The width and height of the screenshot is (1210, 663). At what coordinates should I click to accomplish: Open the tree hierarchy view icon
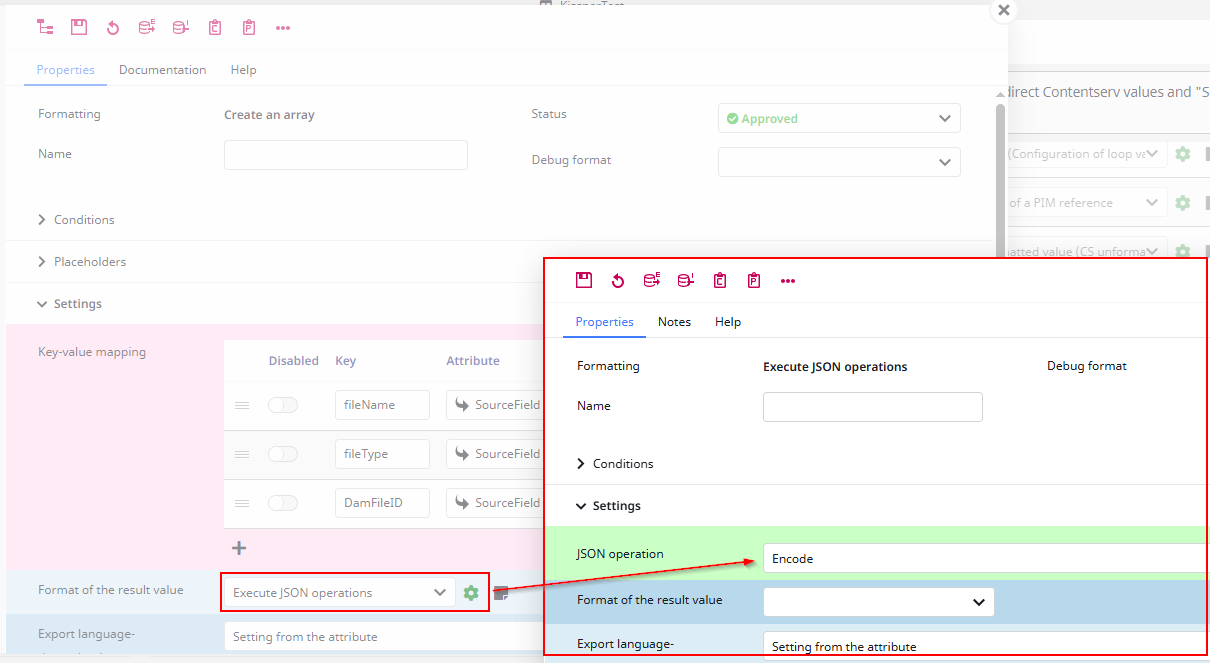[x=45, y=27]
